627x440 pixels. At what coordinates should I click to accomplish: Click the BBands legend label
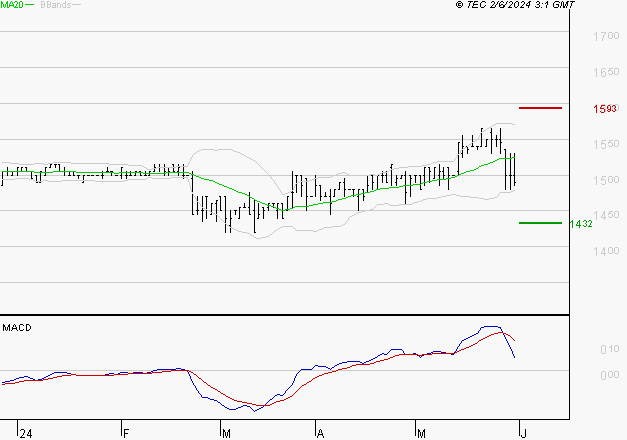56,5
